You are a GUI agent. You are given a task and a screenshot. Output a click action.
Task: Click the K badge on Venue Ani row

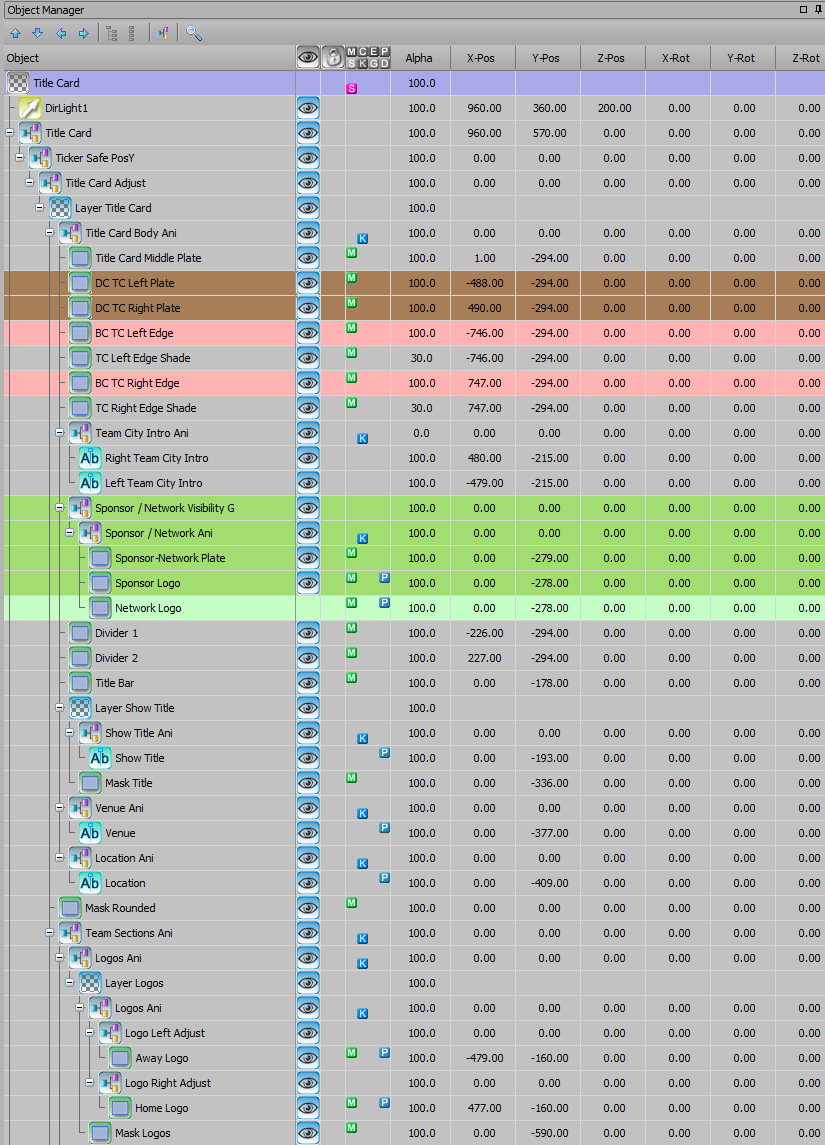pyautogui.click(x=362, y=813)
